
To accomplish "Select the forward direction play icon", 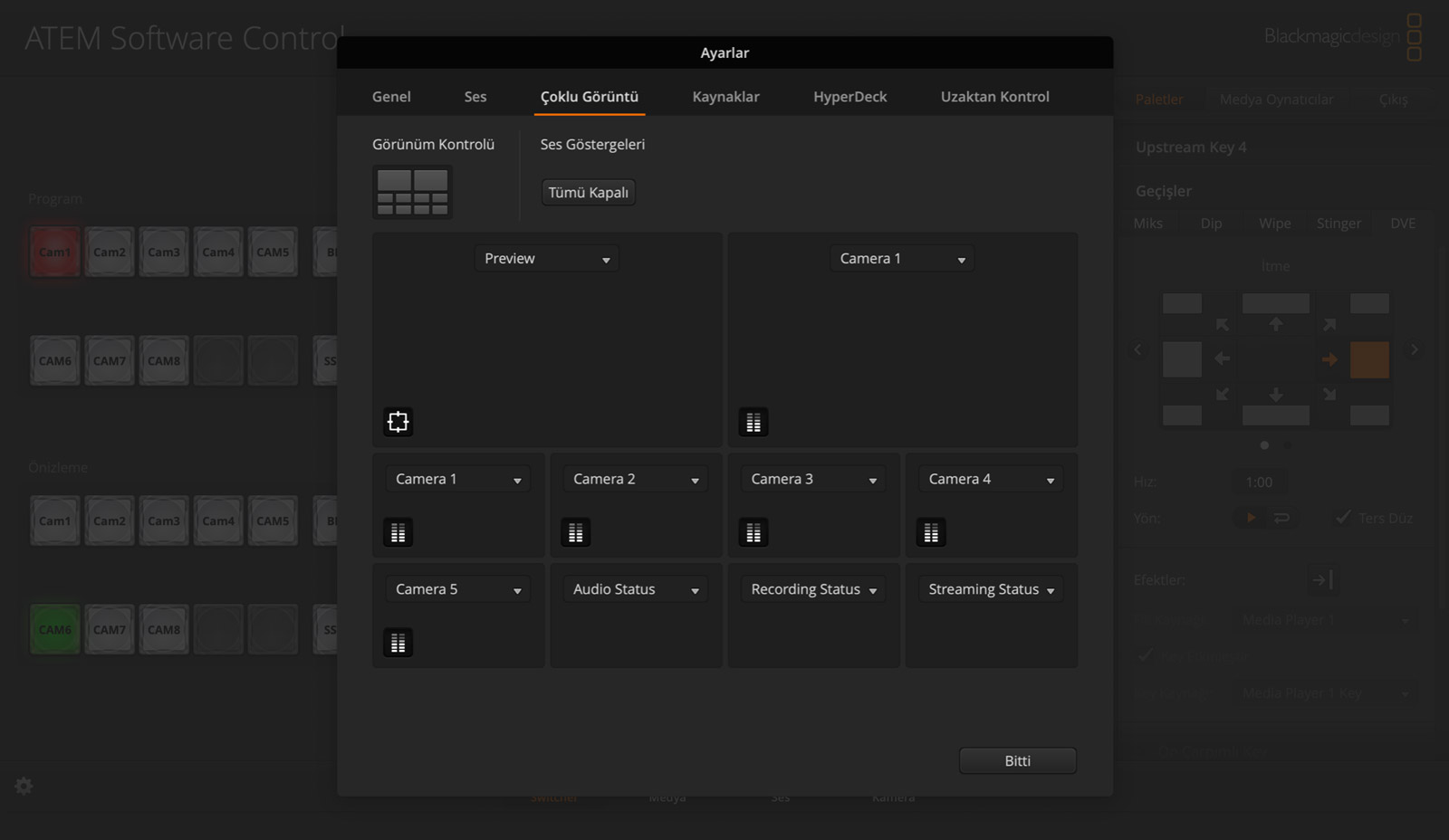I will click(x=1251, y=518).
